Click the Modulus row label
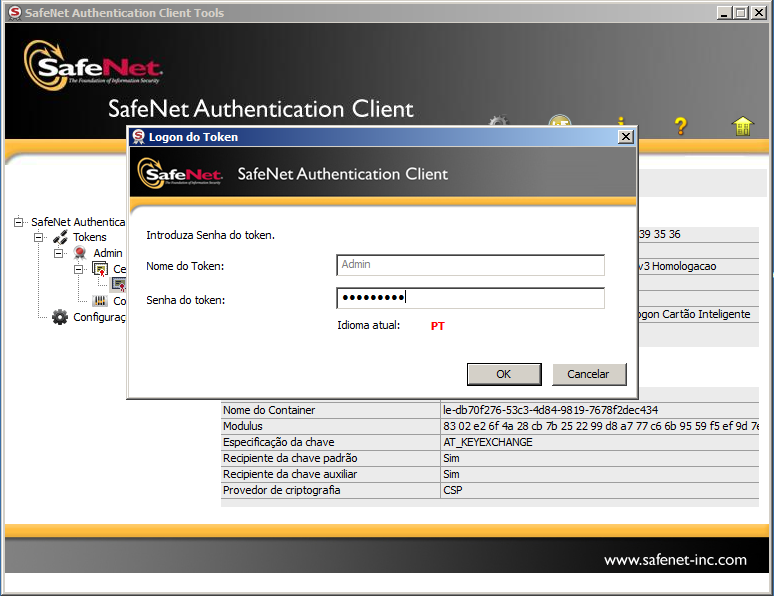 [x=242, y=426]
